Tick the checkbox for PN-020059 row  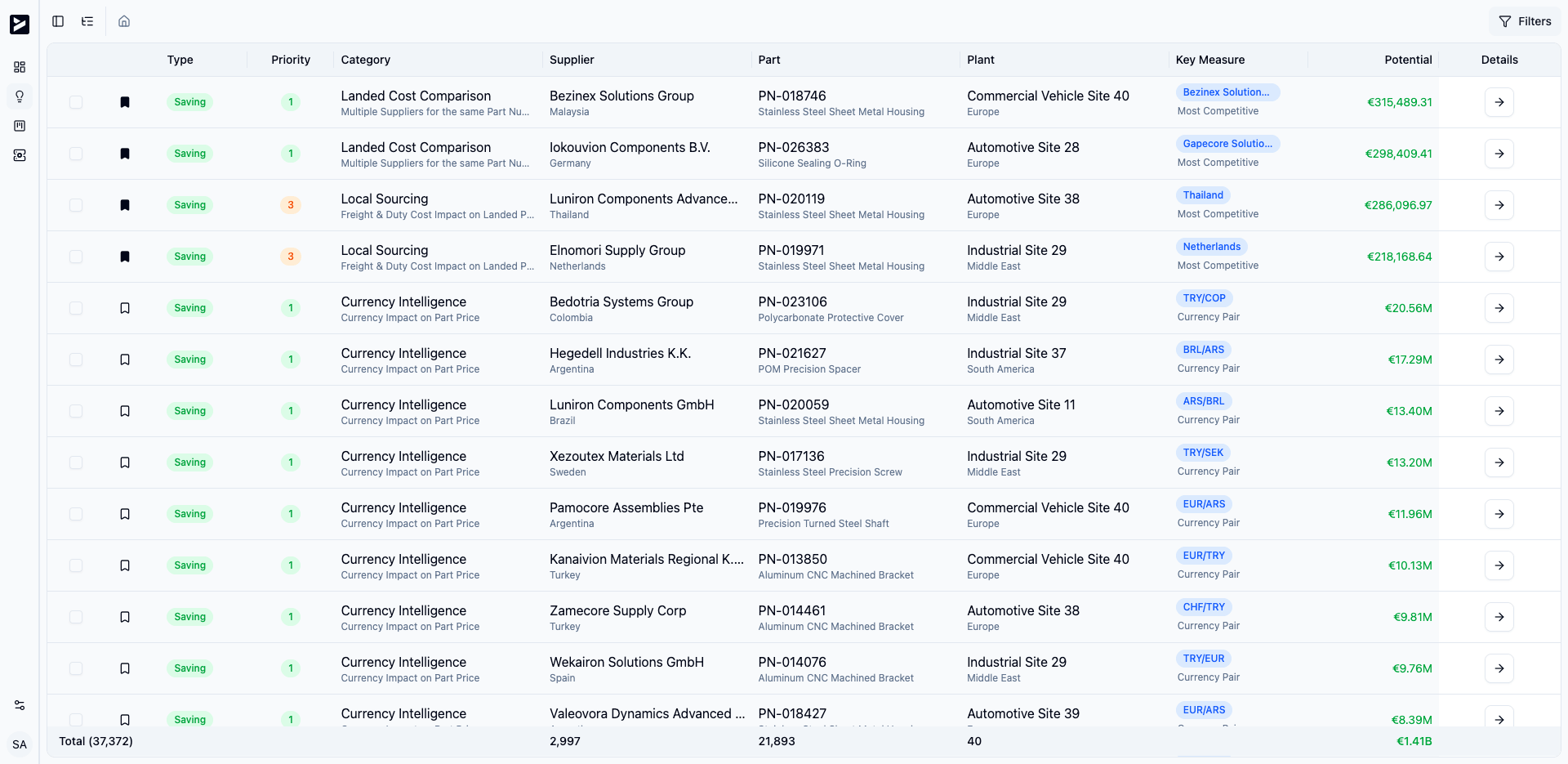tap(76, 411)
